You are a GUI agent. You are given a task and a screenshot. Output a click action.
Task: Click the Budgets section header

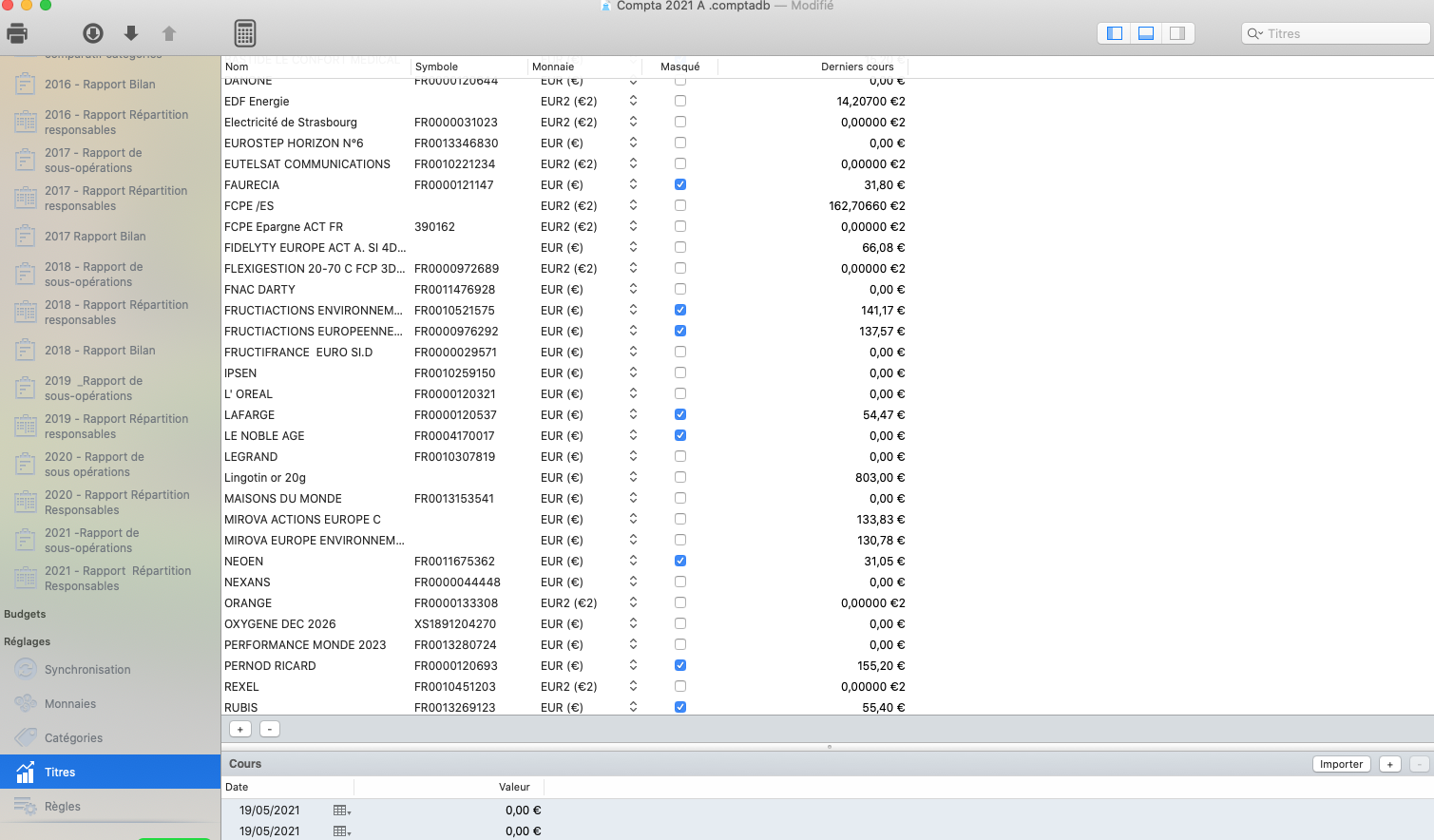25,614
